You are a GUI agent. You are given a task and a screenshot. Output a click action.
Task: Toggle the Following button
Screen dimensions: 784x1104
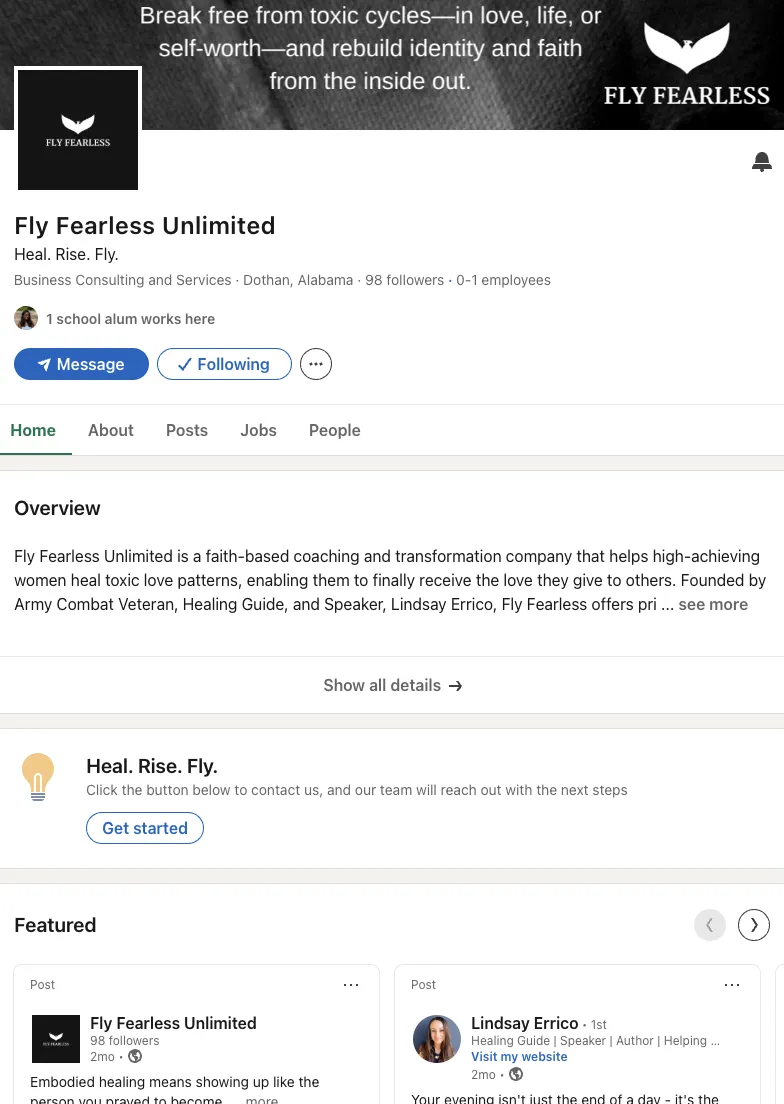point(224,365)
